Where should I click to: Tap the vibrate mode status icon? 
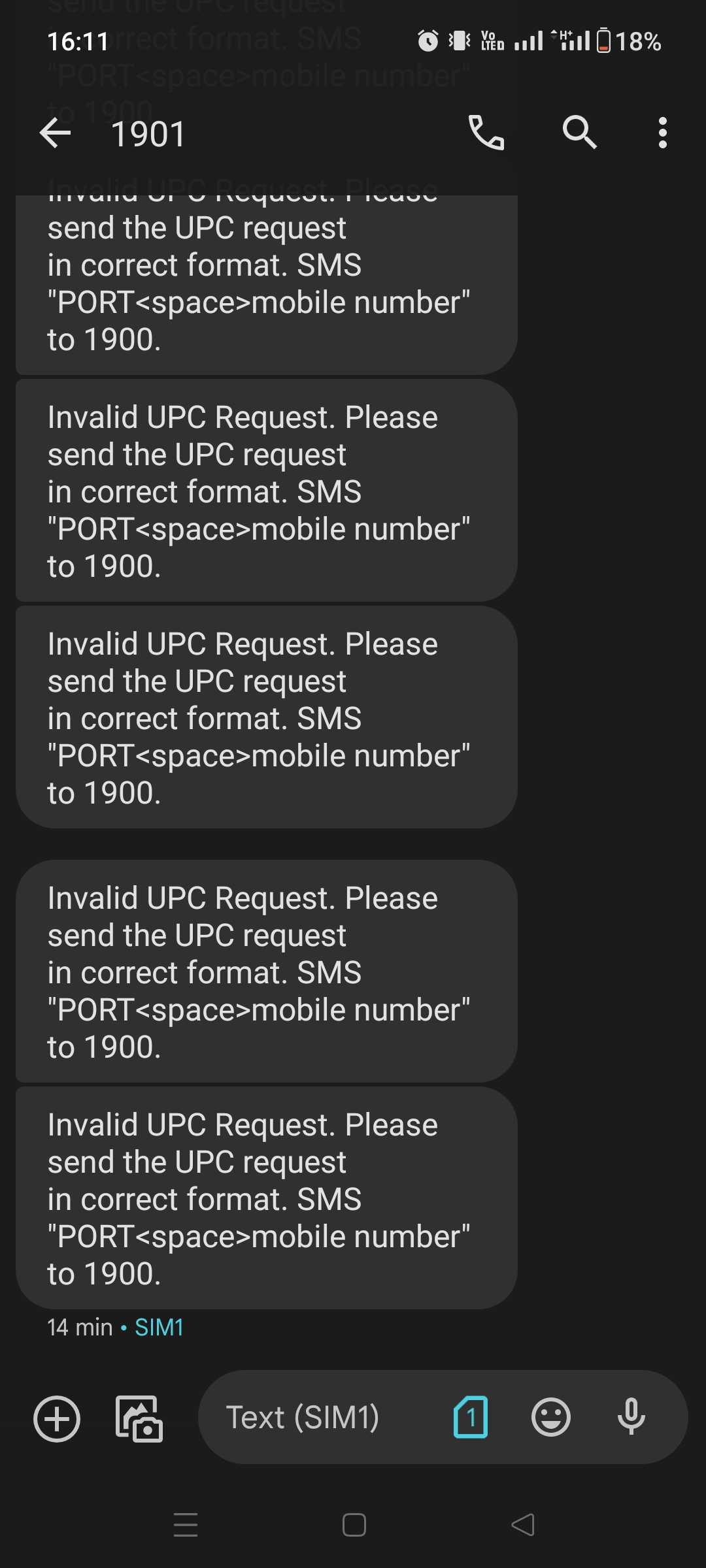tap(460, 41)
